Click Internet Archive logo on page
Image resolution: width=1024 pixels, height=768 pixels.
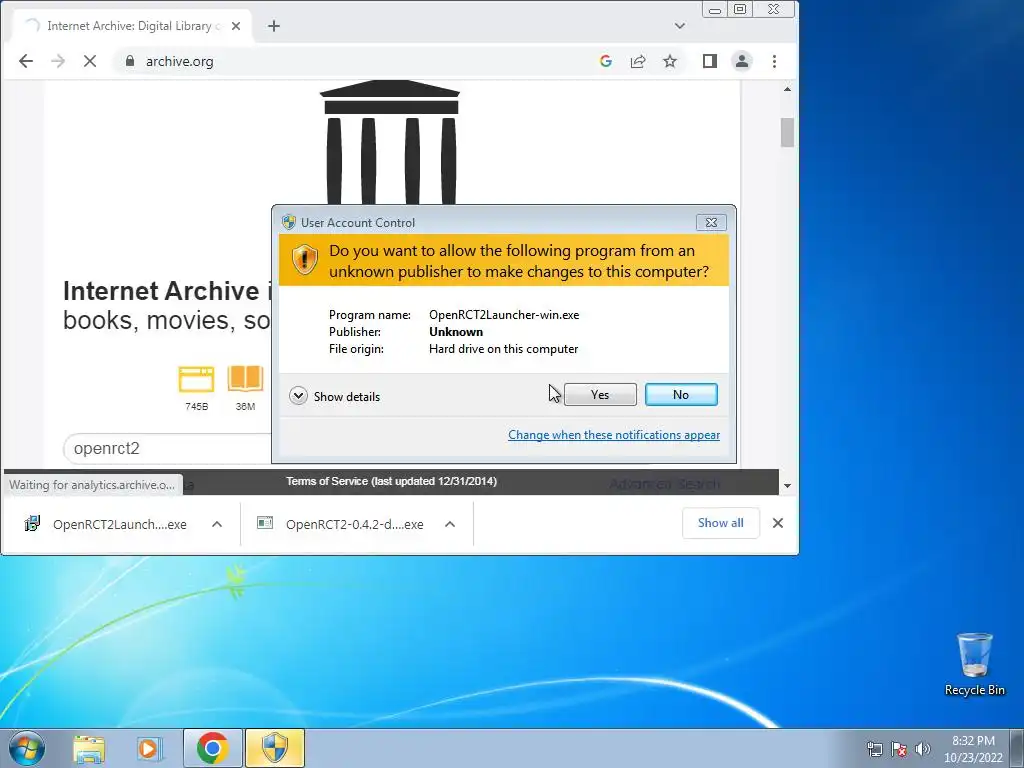point(389,142)
